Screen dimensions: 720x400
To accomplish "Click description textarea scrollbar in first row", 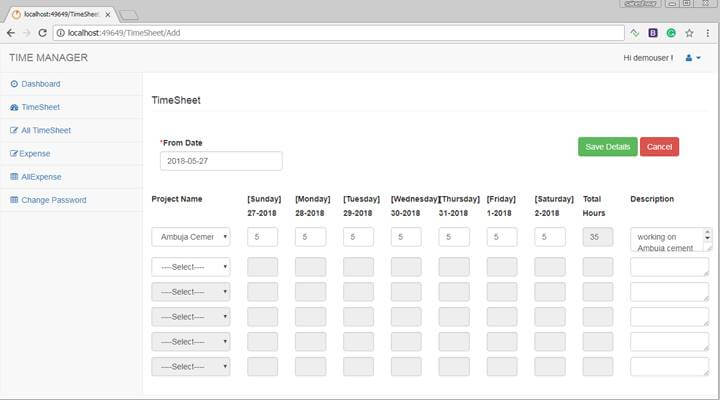I will [707, 237].
